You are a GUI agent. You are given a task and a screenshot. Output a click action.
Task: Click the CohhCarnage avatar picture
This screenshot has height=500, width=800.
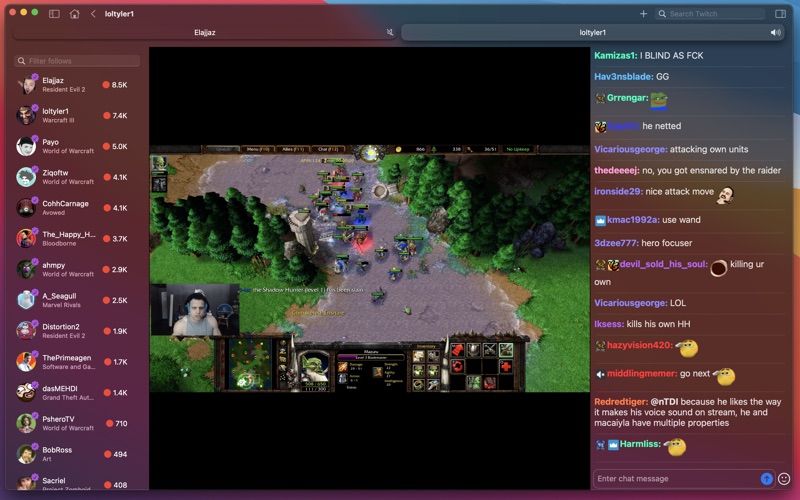point(26,208)
